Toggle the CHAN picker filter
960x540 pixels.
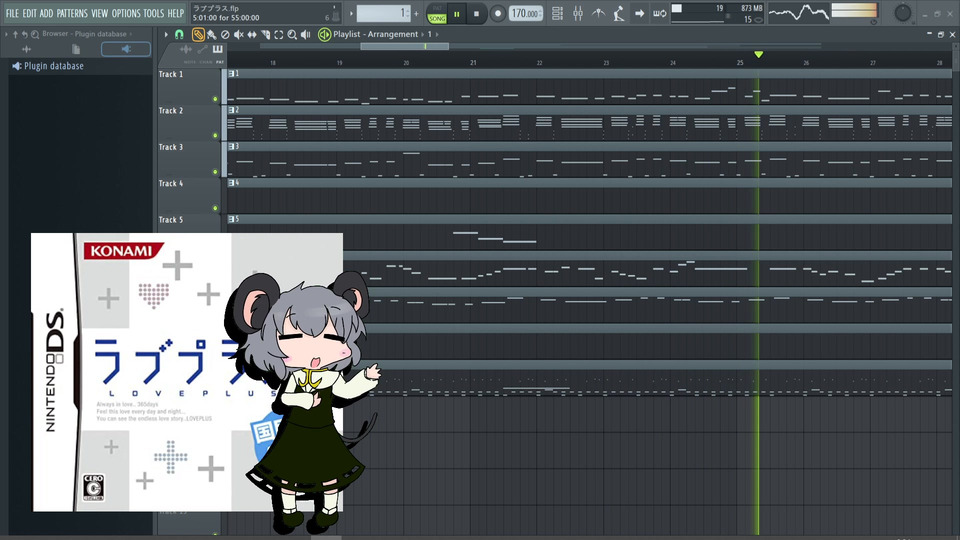(x=205, y=62)
